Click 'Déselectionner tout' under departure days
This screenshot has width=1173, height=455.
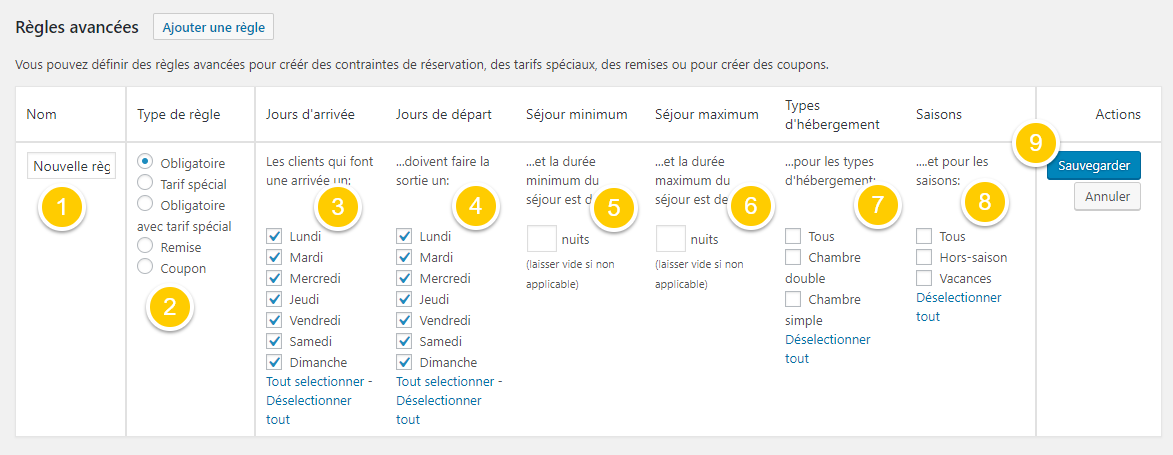tap(438, 410)
